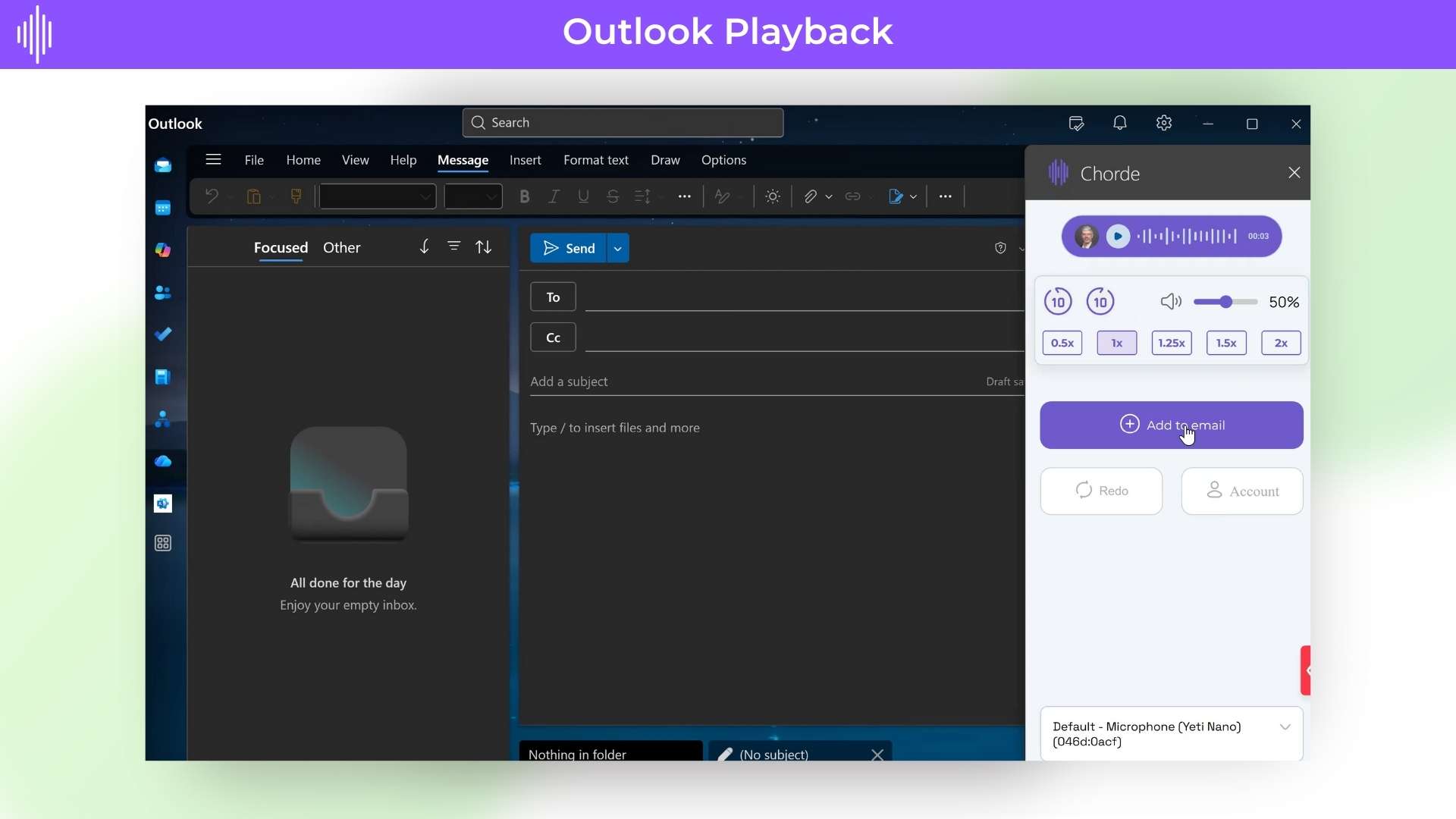Insert a hyperlink using the link icon
1456x819 pixels.
tap(852, 196)
